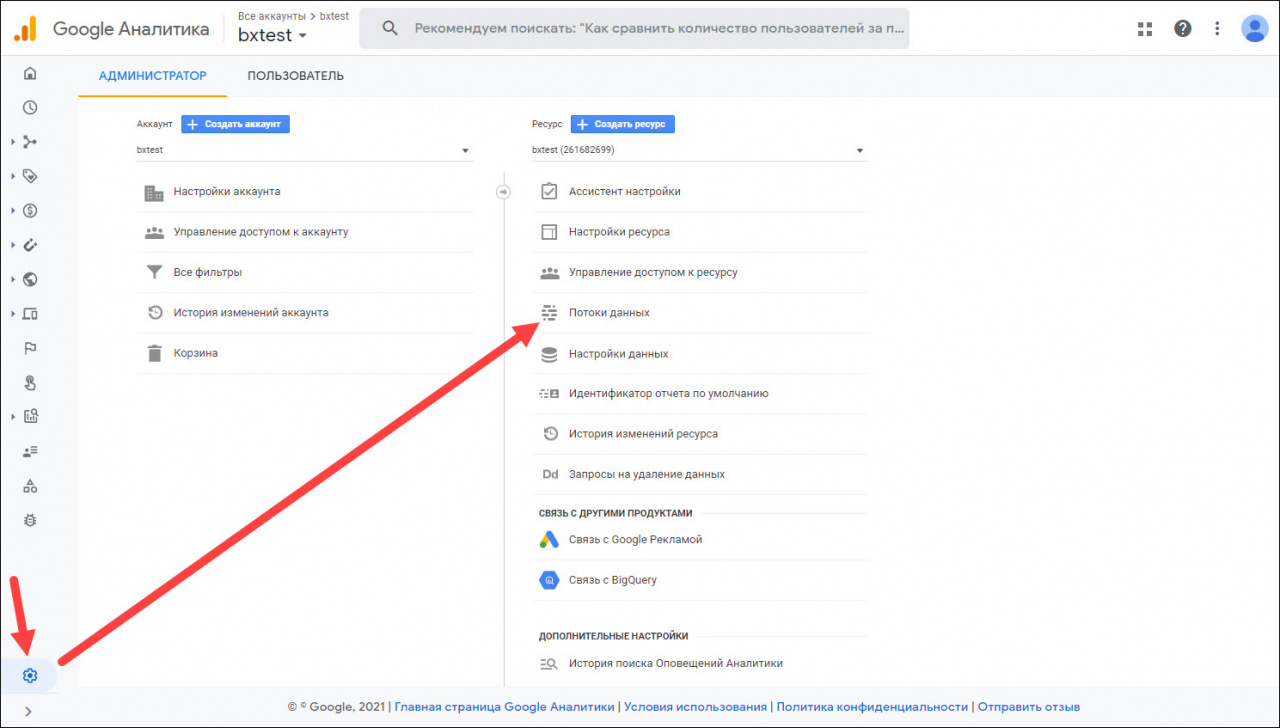Click the Создать аккаунт button

pos(236,124)
